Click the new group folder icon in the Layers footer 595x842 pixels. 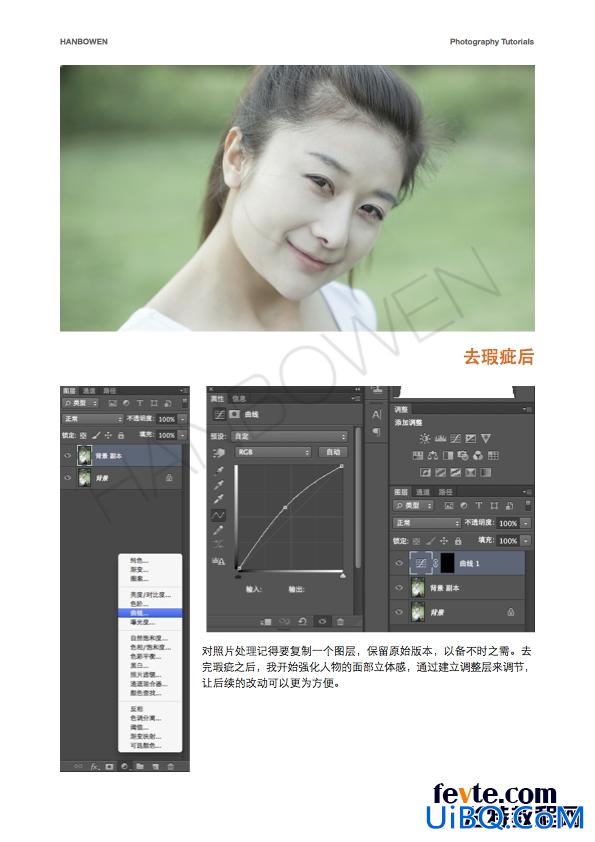(x=140, y=767)
